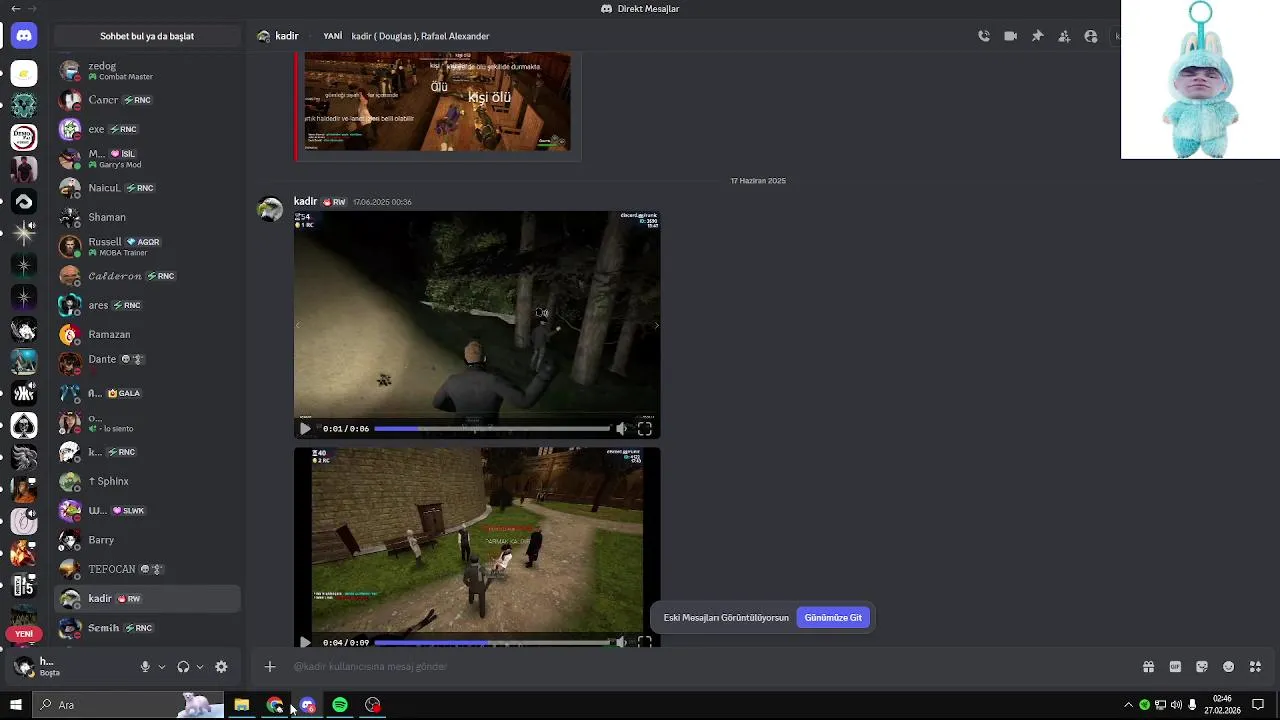The image size is (1280, 720).
Task: Open DM with exe
Action: tap(147, 129)
